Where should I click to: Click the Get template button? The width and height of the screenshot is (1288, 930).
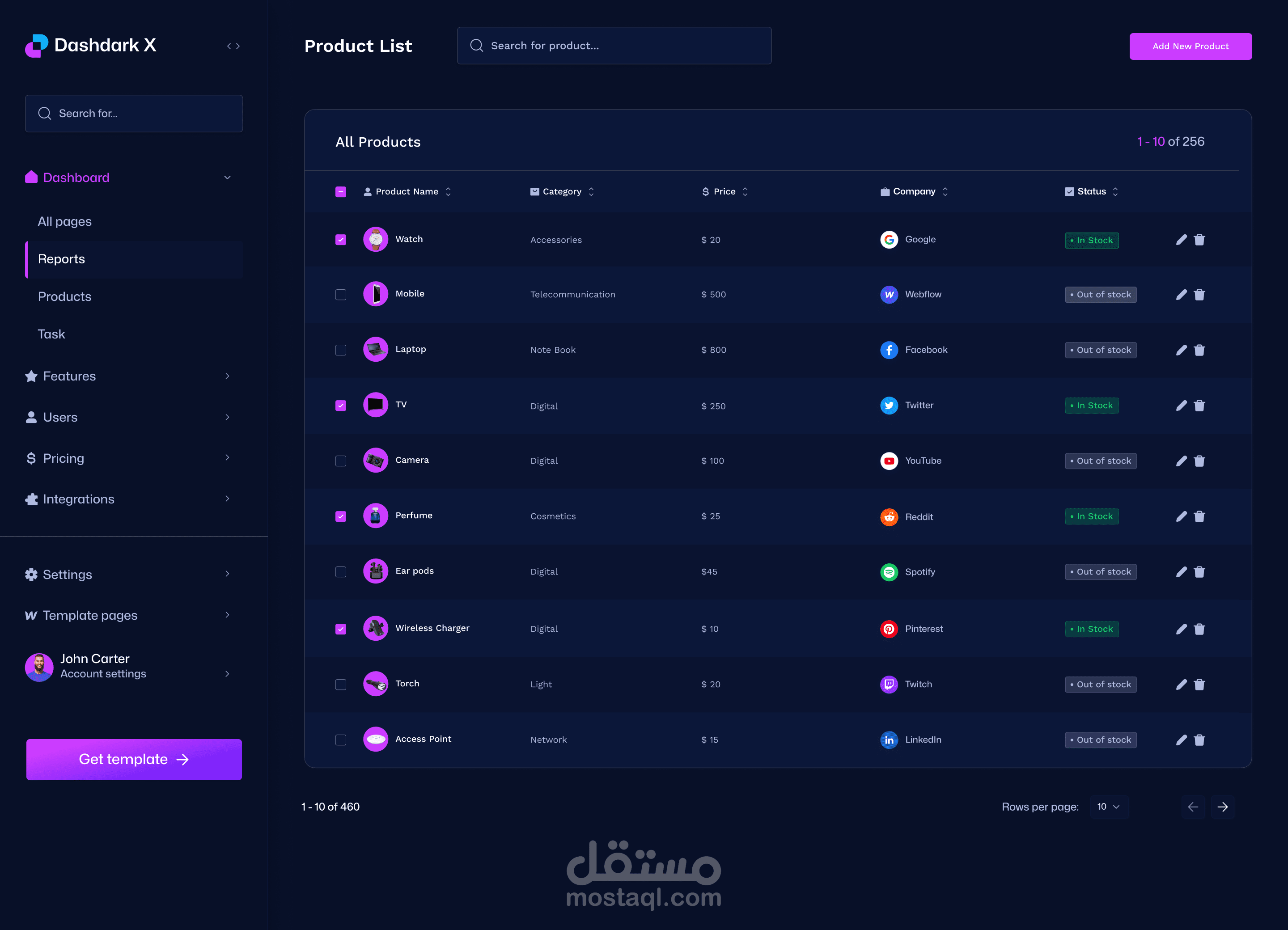134,759
